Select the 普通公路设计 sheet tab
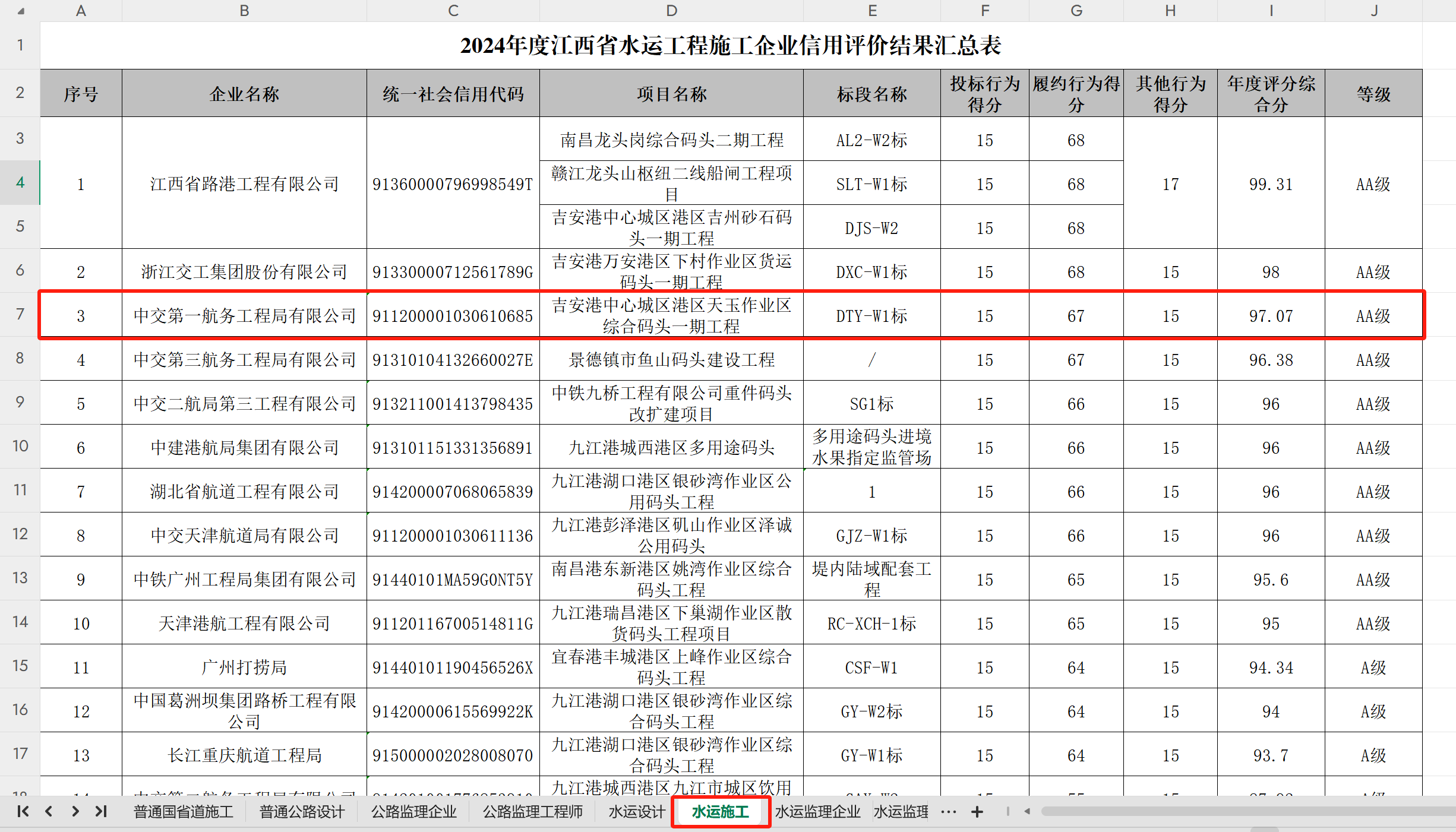This screenshot has height=832, width=1456. (x=302, y=812)
